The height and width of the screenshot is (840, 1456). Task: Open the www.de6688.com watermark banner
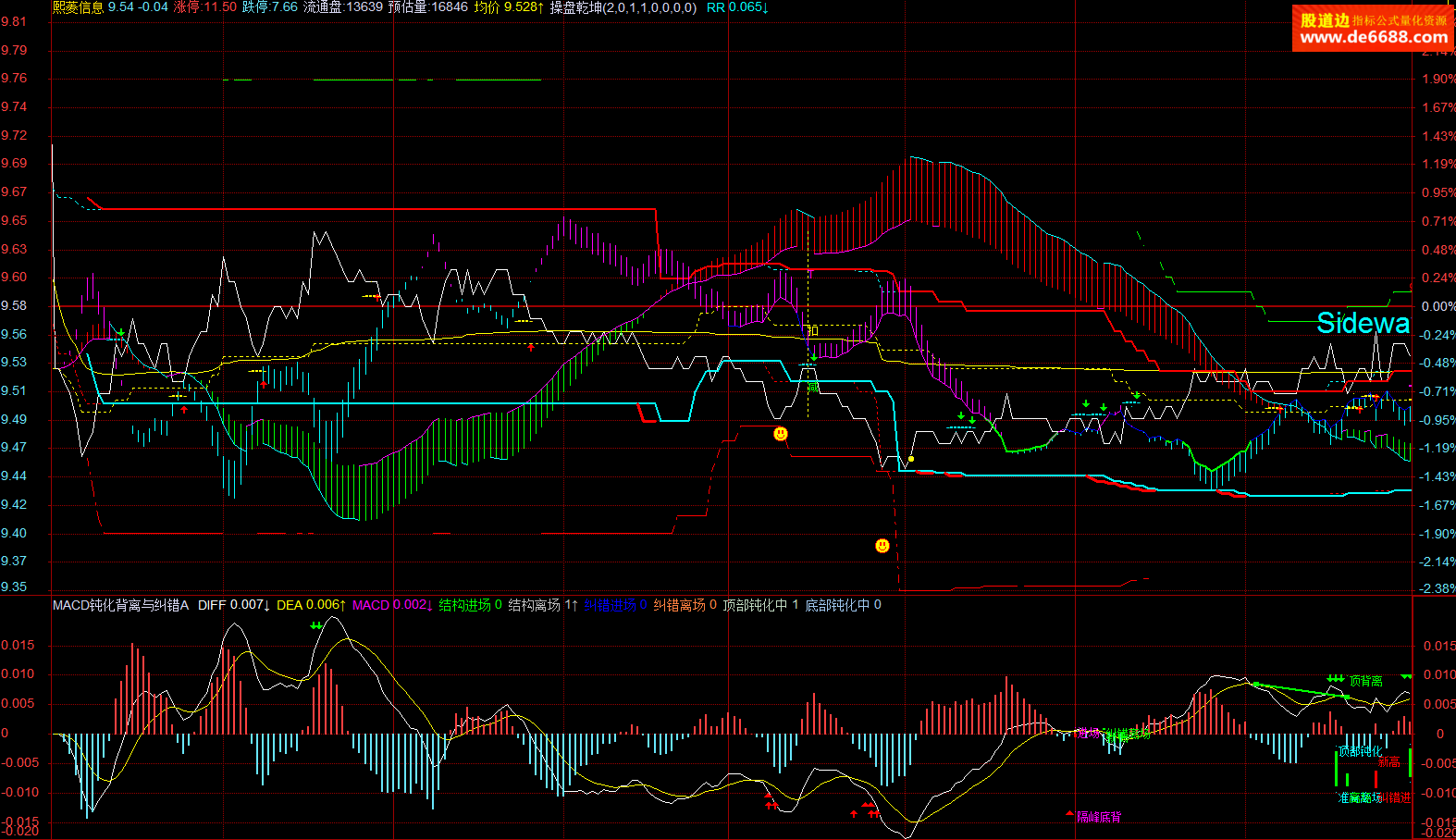pyautogui.click(x=1373, y=28)
